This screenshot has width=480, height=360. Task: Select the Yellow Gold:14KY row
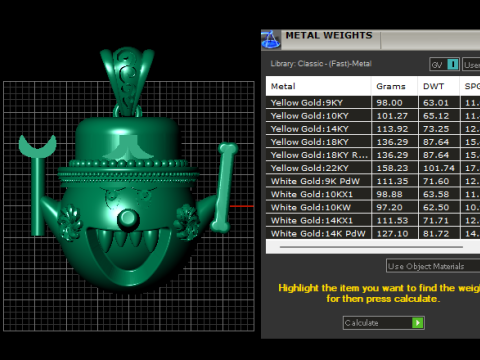373,129
